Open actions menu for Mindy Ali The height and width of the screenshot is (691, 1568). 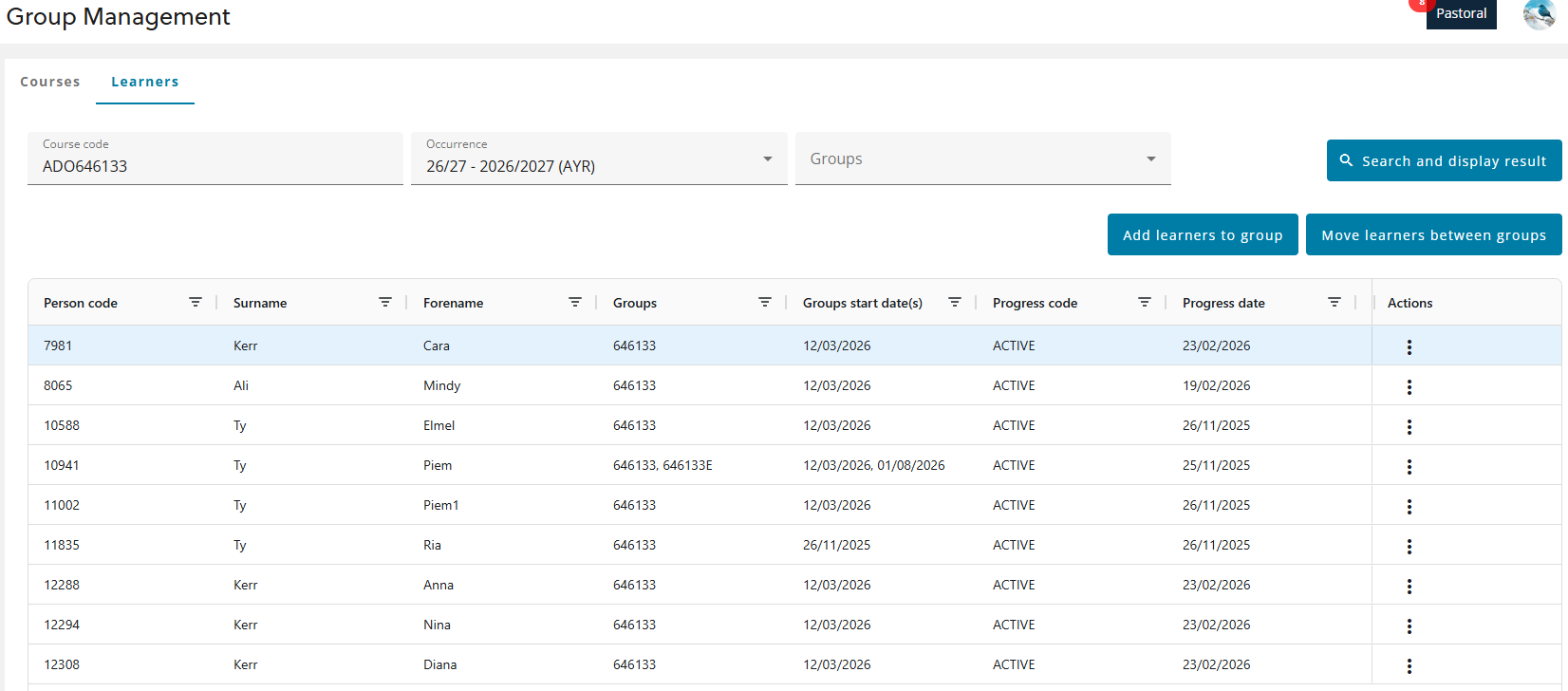1409,387
